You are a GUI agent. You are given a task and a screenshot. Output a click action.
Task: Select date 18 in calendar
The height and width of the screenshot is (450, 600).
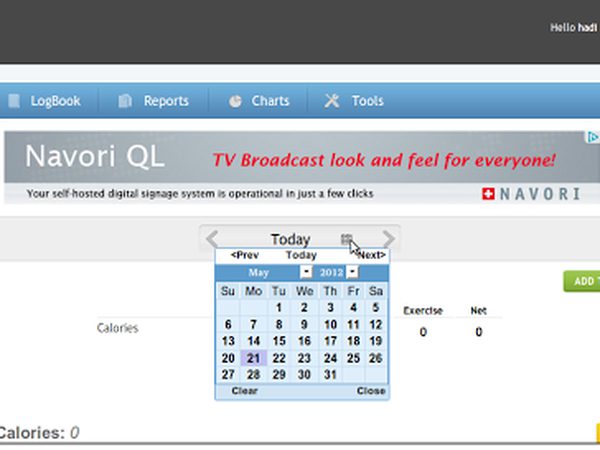353,341
